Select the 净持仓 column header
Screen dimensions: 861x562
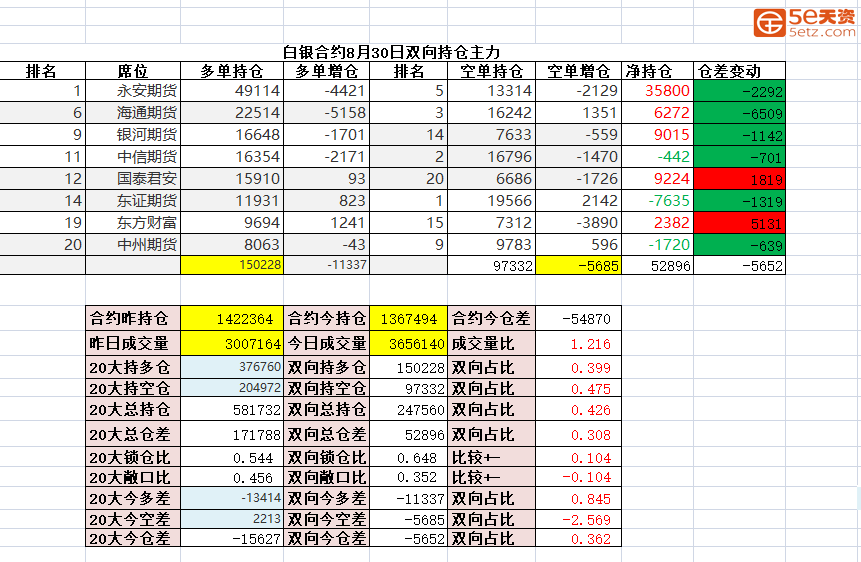657,71
